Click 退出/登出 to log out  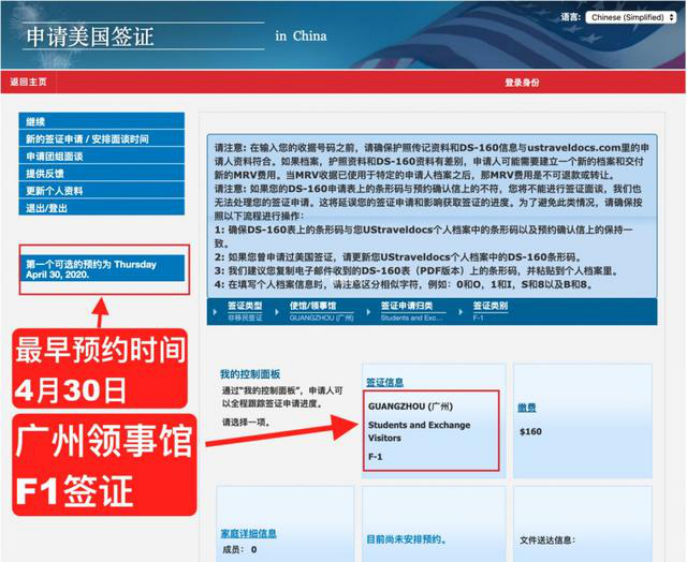click(x=46, y=208)
